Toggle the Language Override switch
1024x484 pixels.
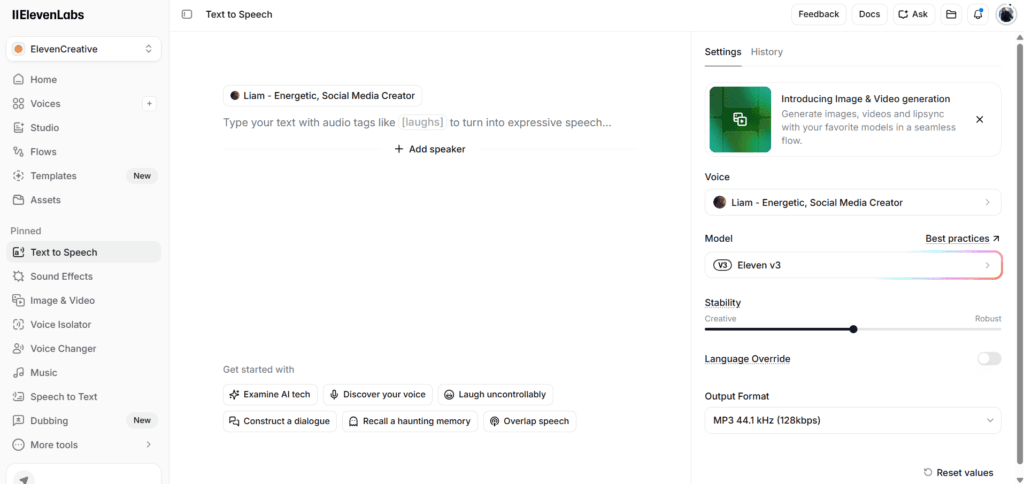pos(989,359)
